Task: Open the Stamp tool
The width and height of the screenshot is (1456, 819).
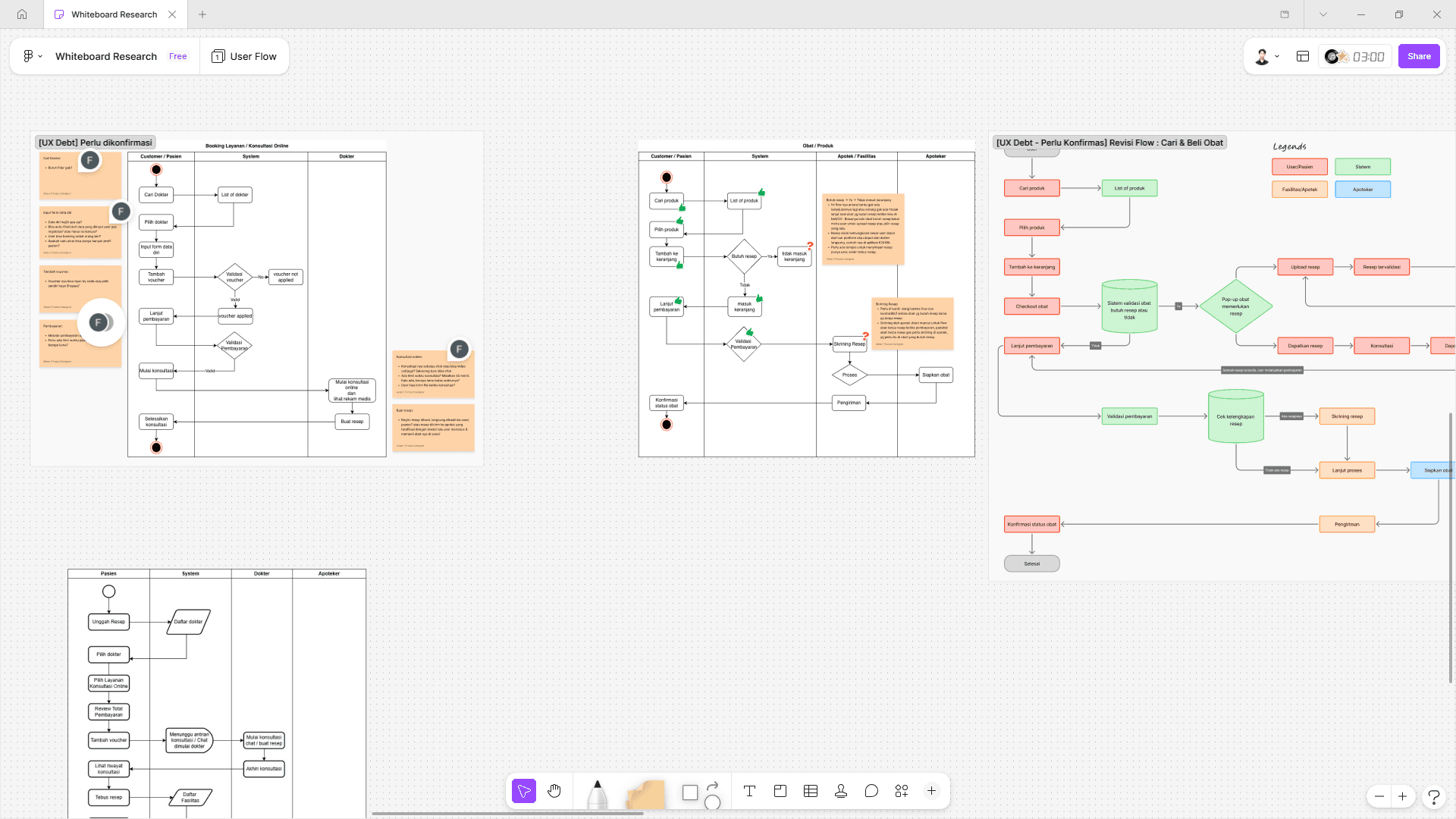Action: 841,791
